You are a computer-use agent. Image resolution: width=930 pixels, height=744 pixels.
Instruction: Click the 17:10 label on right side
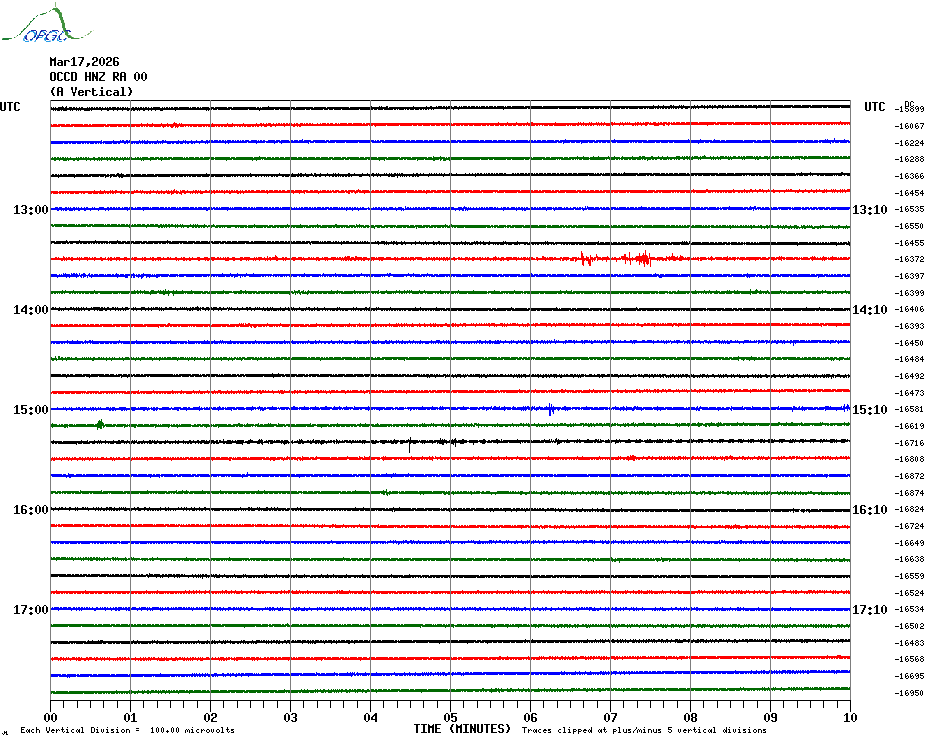pos(869,610)
